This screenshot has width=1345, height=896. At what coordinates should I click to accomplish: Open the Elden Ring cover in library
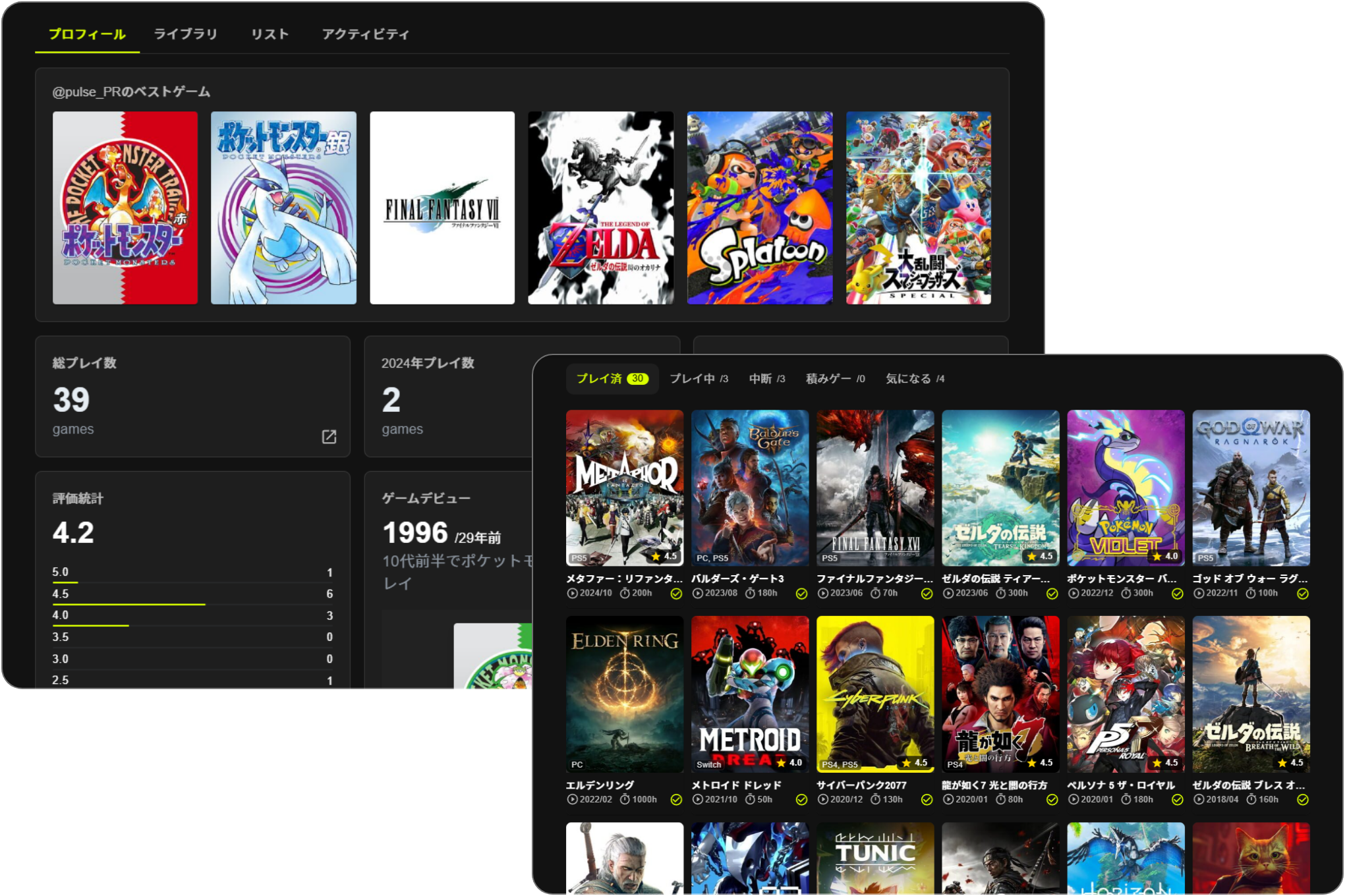(x=625, y=694)
